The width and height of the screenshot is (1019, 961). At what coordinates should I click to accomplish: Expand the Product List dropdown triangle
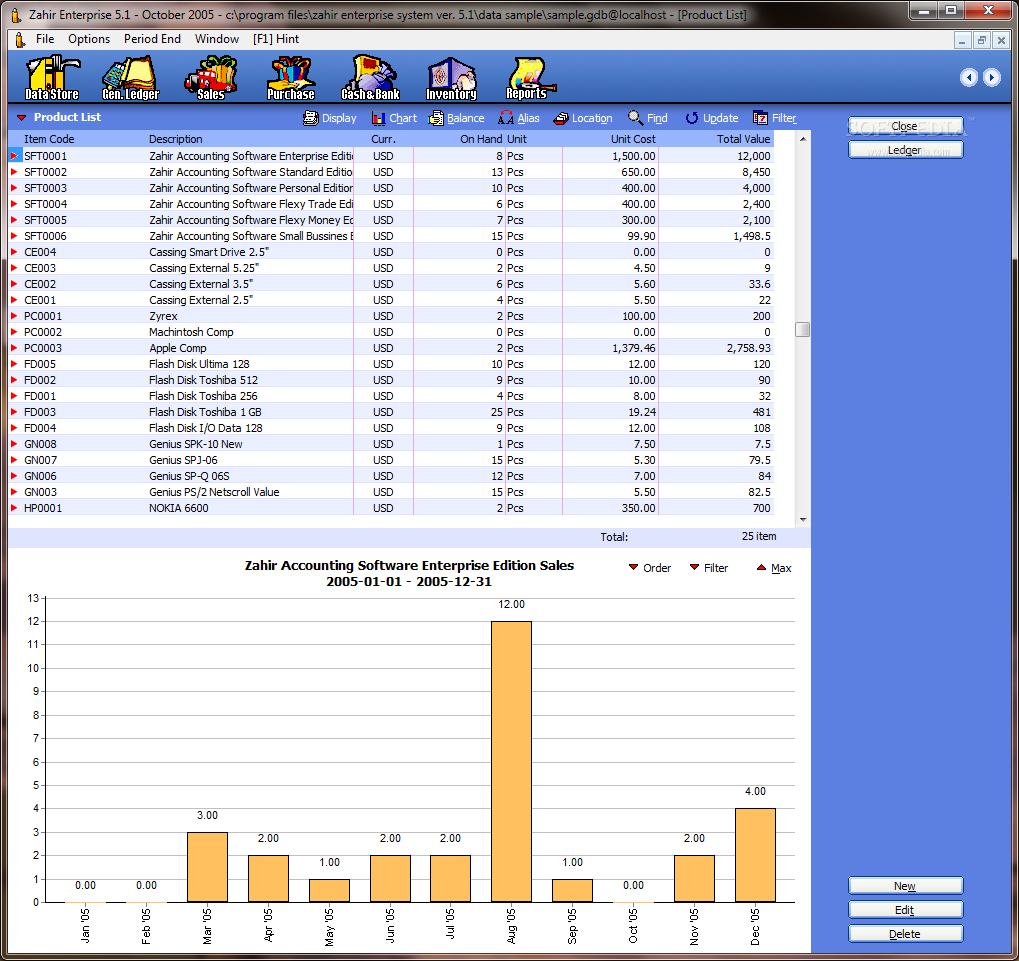pos(21,118)
